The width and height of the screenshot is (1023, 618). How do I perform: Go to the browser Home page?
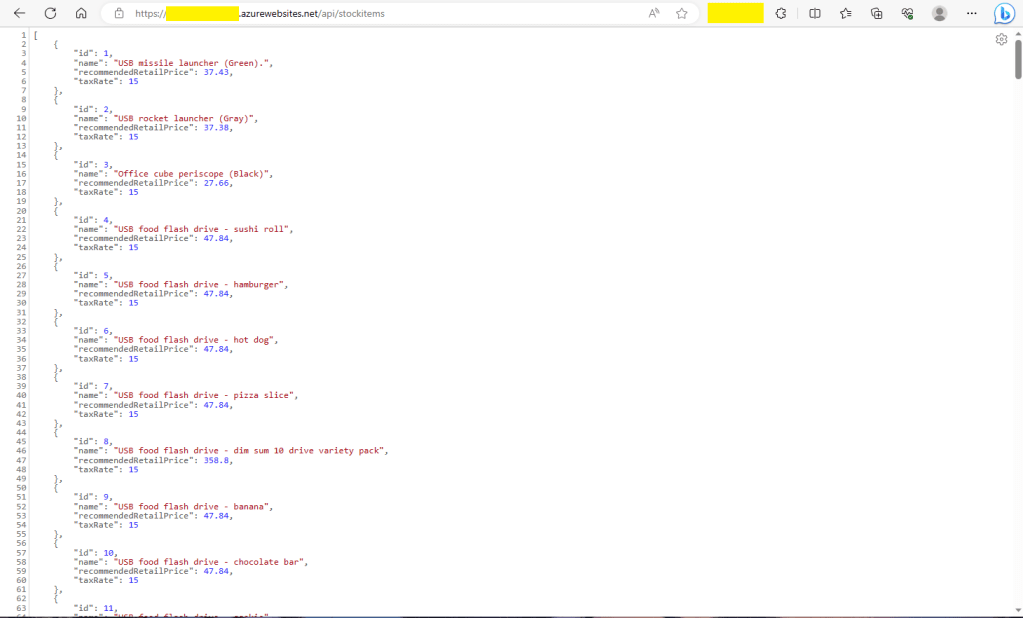coord(81,14)
